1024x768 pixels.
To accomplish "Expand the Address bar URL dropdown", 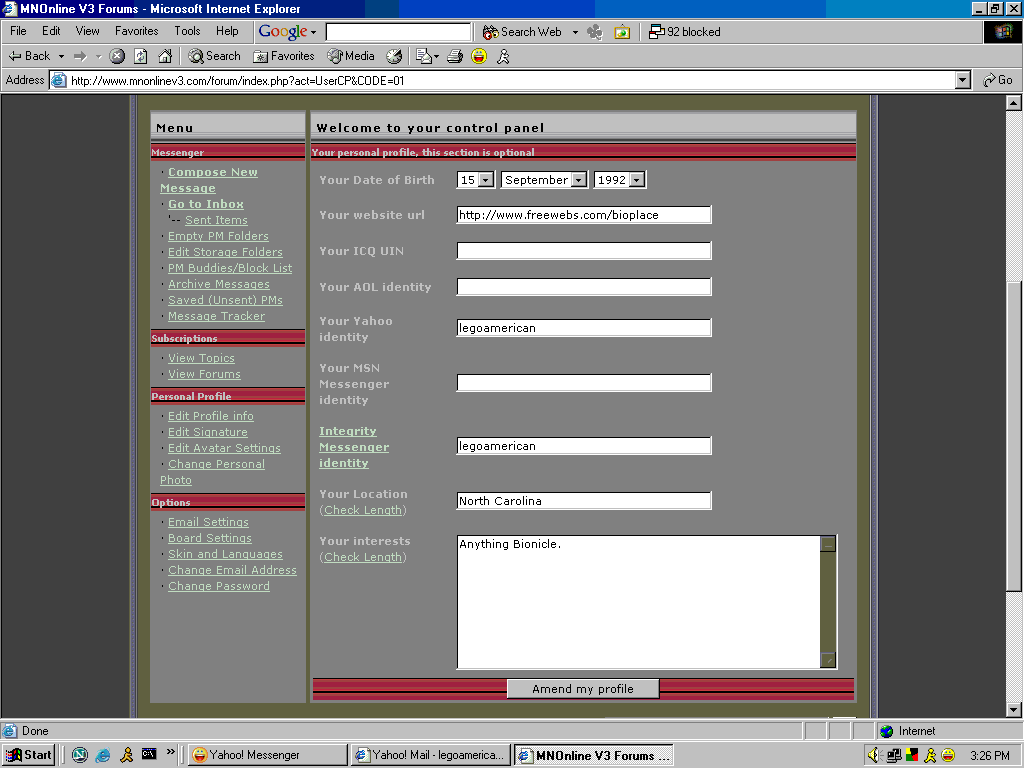I will point(962,80).
